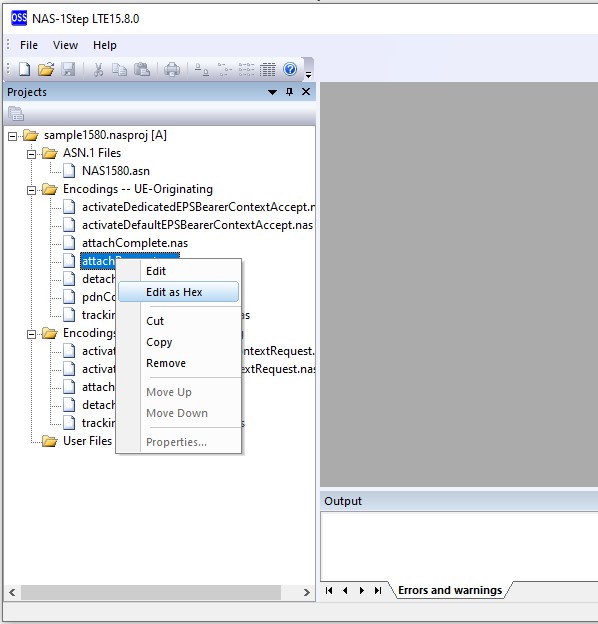Click the Projects scrollbar right arrow
This screenshot has height=624, width=598.
pos(306,593)
